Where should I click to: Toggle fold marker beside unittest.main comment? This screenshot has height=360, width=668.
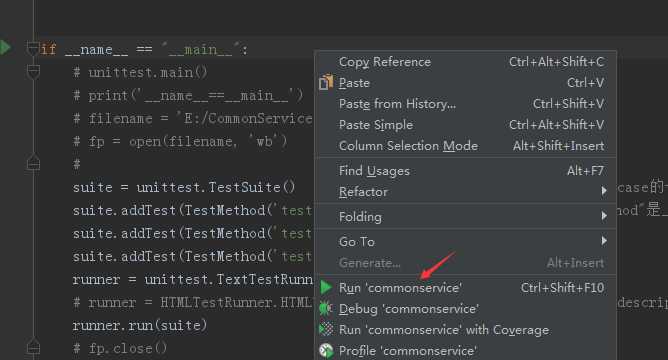tap(33, 72)
